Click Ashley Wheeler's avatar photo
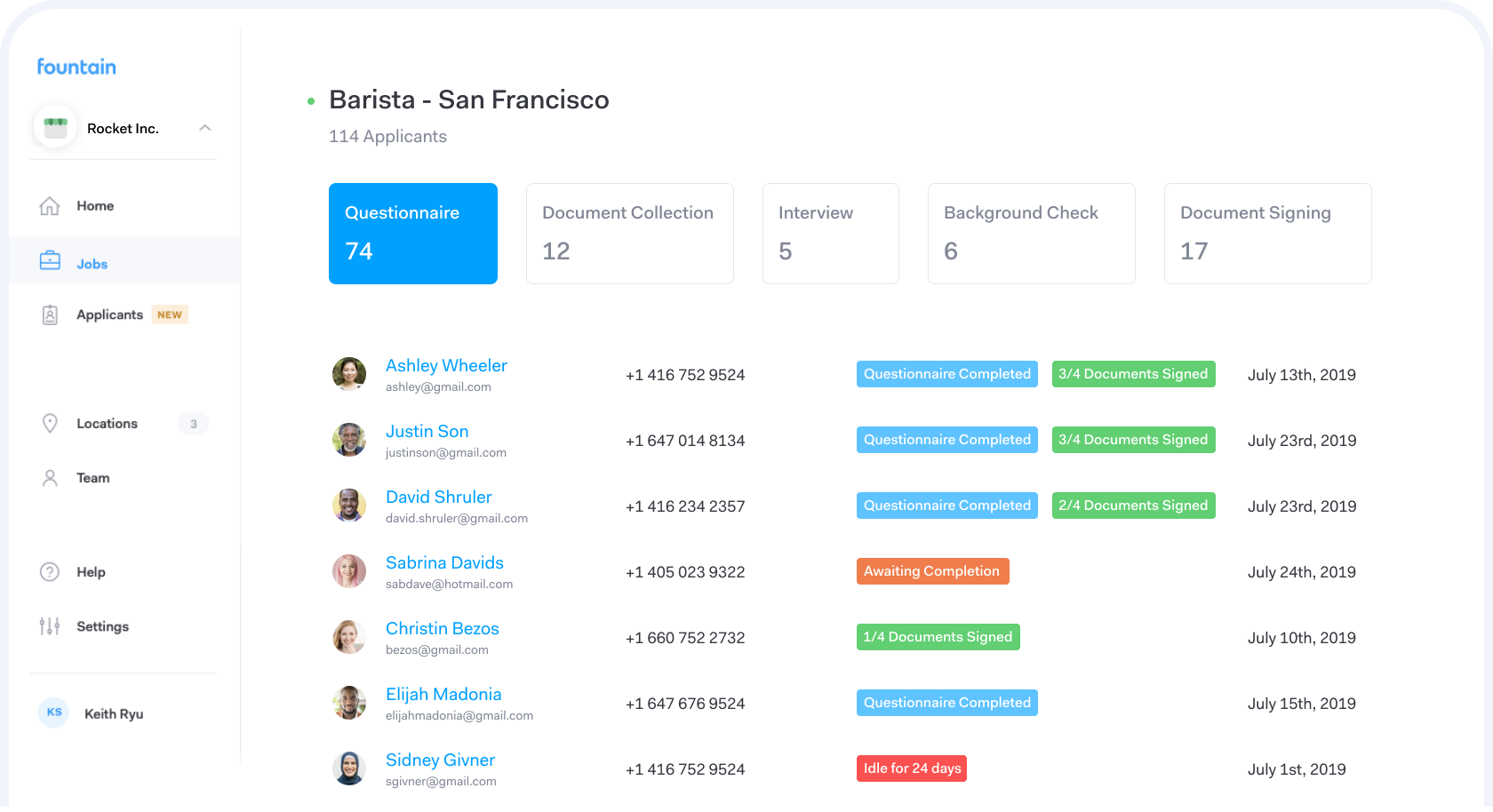The width and height of the screenshot is (1493, 812). click(349, 374)
